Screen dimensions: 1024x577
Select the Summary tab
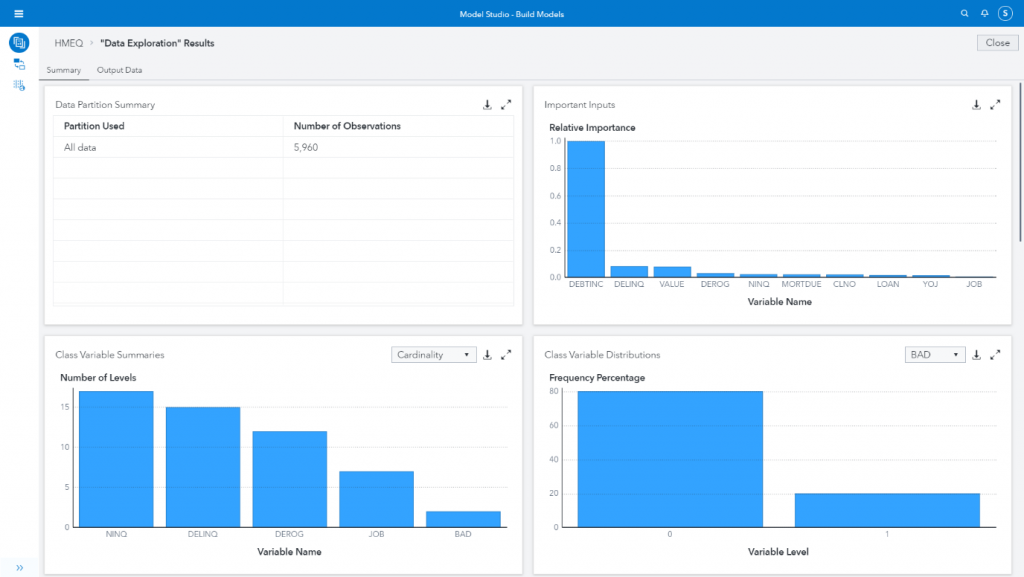click(x=64, y=70)
